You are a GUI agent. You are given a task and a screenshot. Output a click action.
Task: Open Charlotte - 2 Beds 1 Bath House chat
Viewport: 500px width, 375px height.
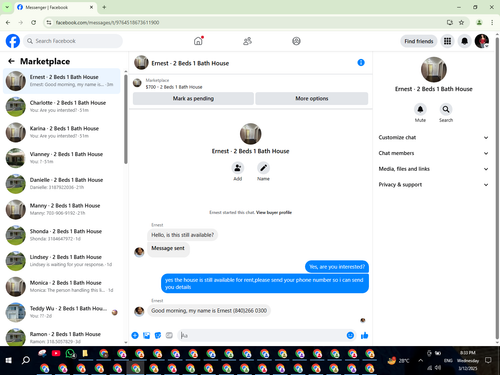click(62, 106)
